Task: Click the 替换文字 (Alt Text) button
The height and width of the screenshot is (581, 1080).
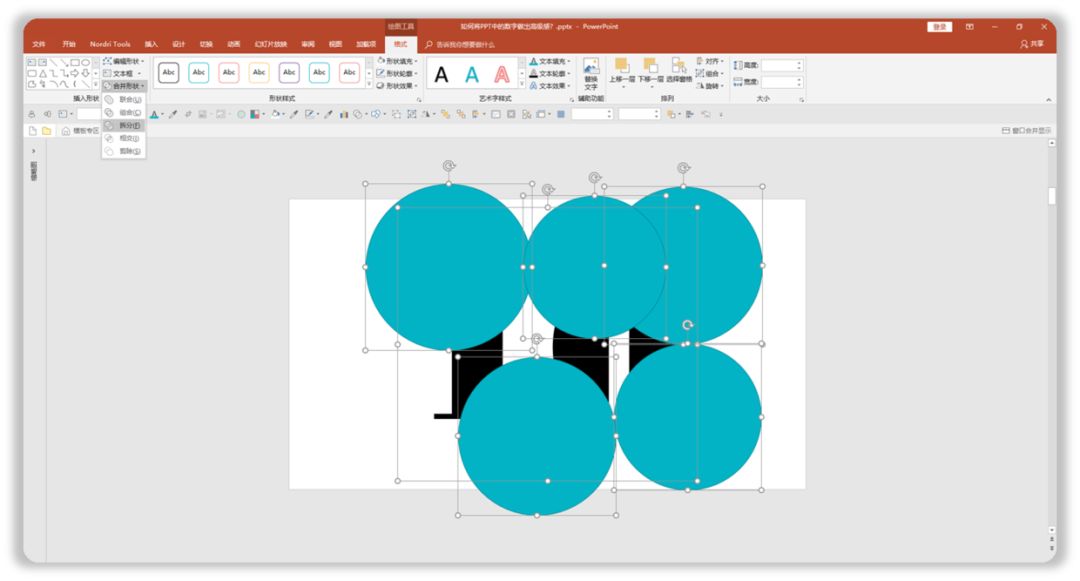Action: (x=591, y=74)
